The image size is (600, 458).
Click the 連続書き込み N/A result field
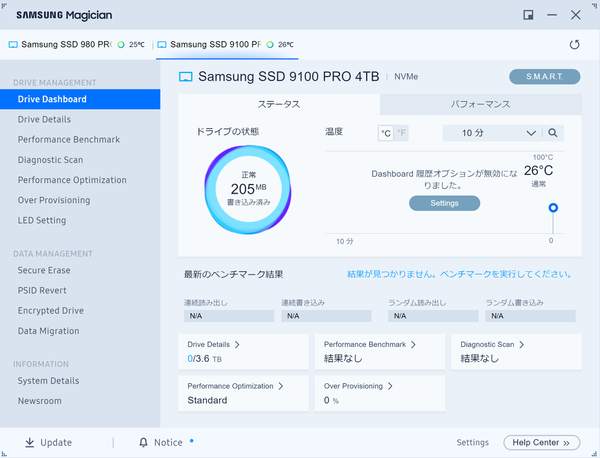click(x=326, y=316)
